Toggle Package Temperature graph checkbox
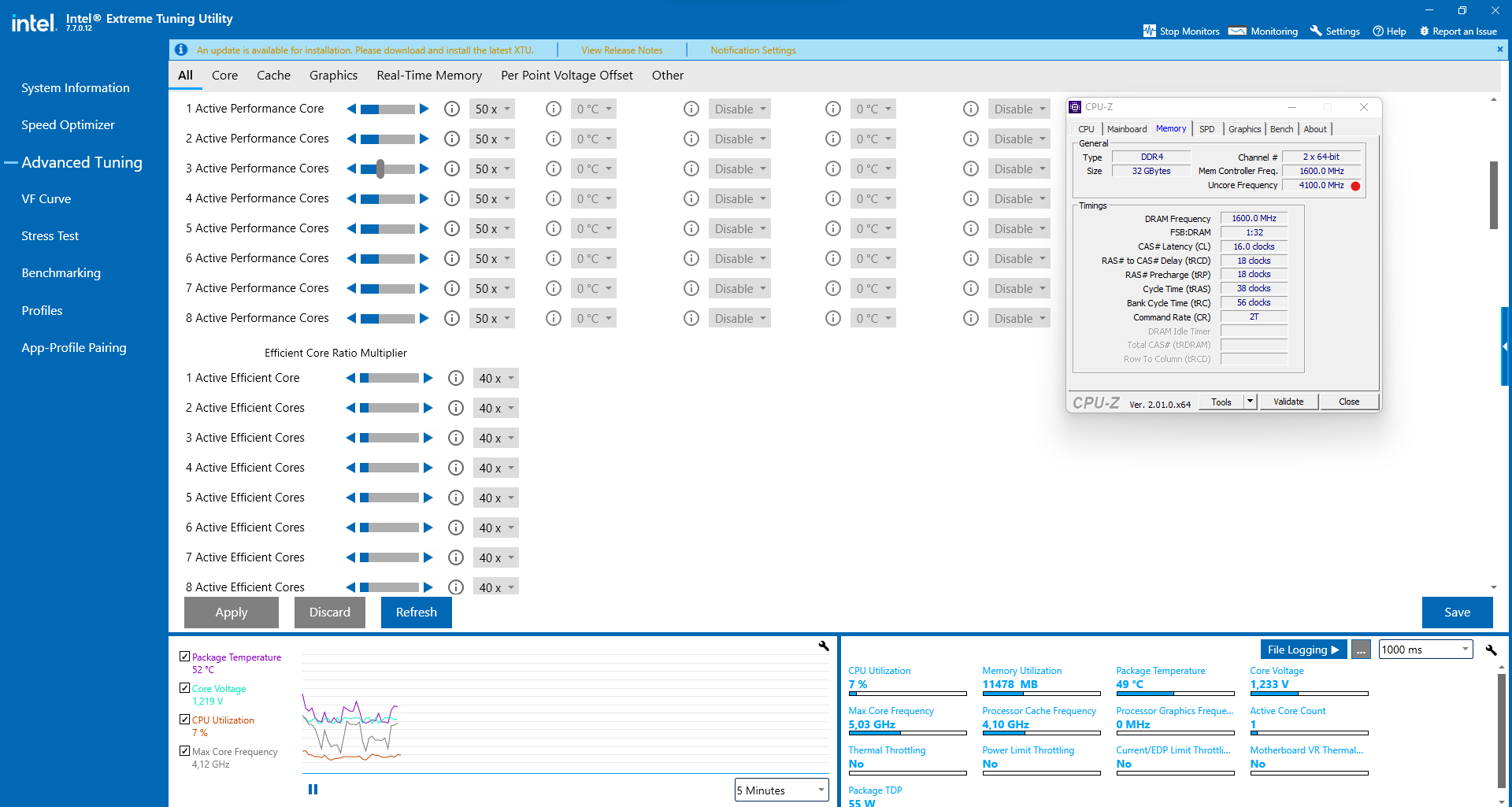The image size is (1512, 807). click(184, 656)
